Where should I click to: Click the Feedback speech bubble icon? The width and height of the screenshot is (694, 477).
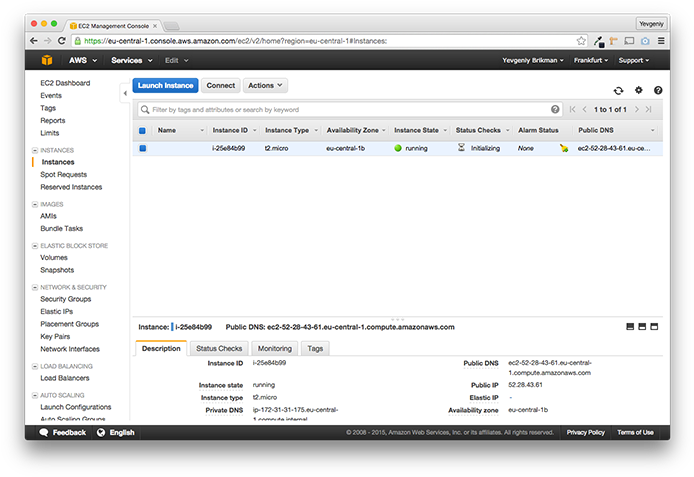pyautogui.click(x=44, y=433)
